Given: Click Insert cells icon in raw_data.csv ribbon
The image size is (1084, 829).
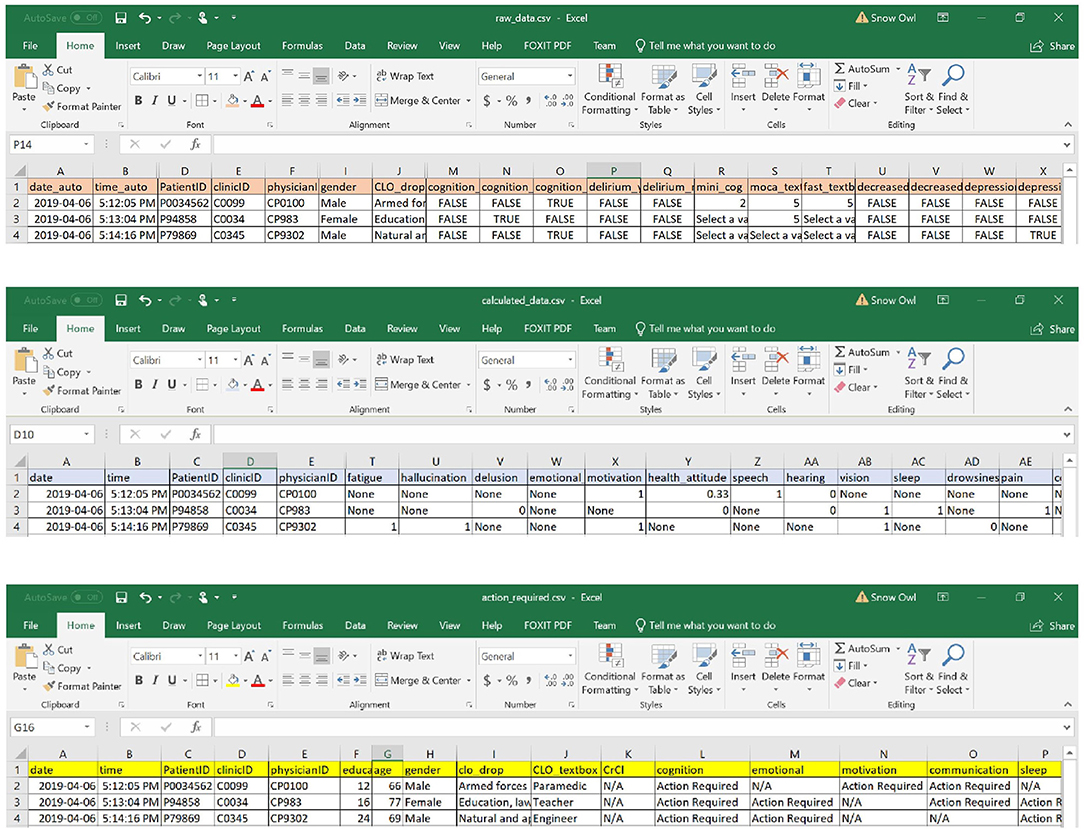Looking at the screenshot, I should point(743,75).
